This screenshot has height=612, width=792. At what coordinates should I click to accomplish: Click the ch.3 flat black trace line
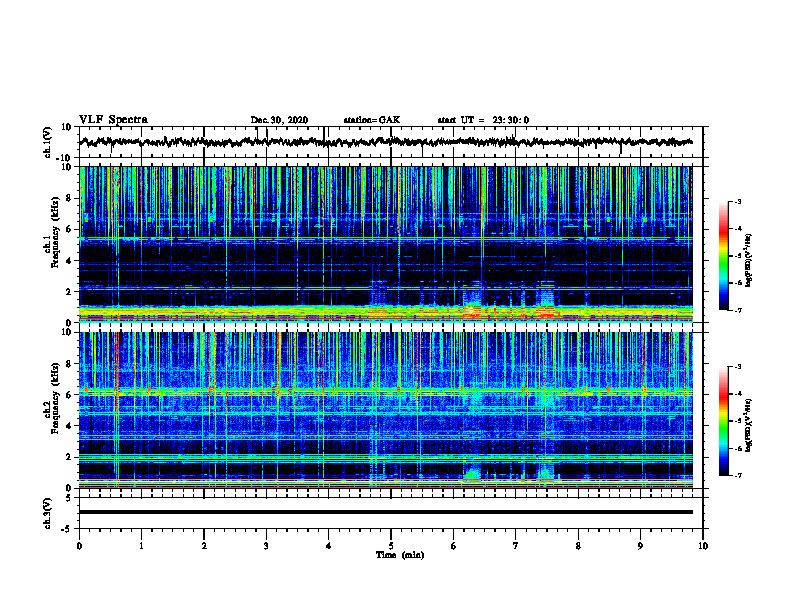(386, 512)
